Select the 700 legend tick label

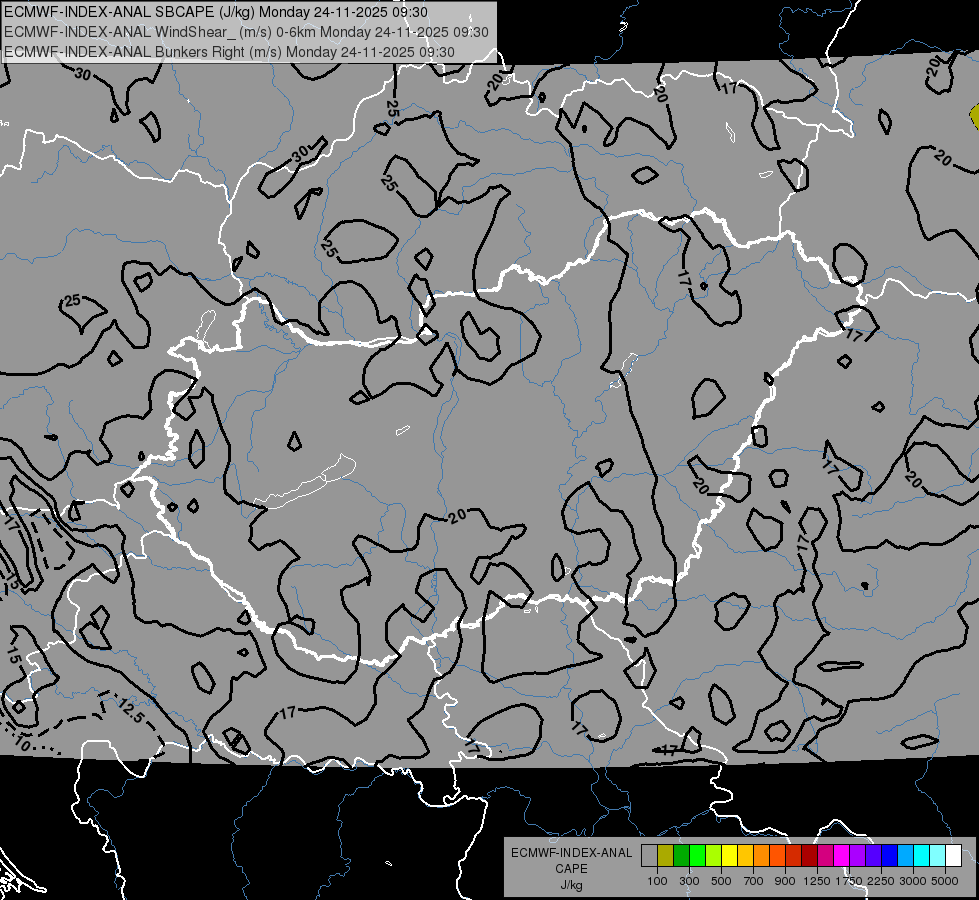pos(754,881)
